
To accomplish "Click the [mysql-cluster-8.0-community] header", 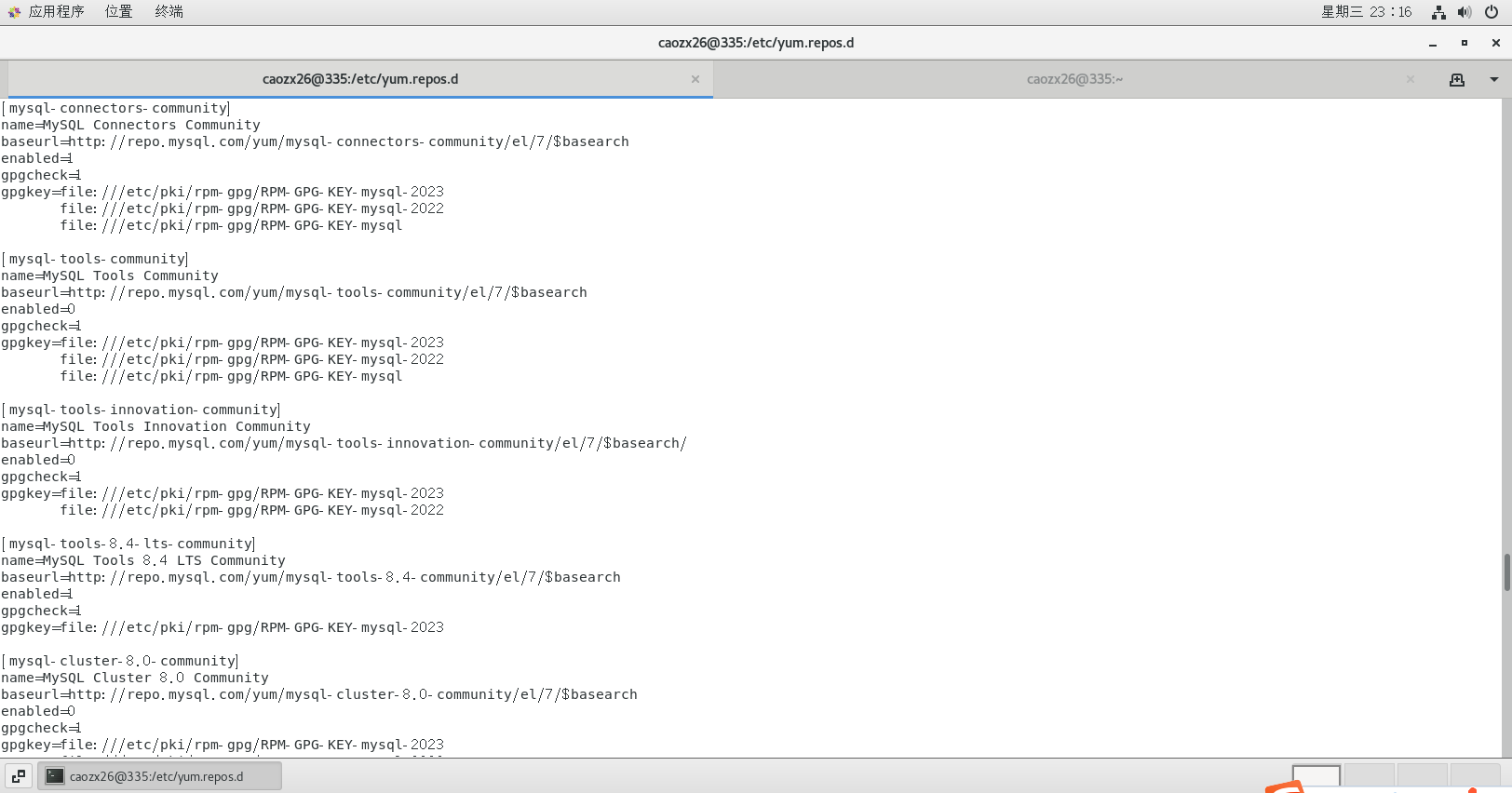I will [x=120, y=661].
